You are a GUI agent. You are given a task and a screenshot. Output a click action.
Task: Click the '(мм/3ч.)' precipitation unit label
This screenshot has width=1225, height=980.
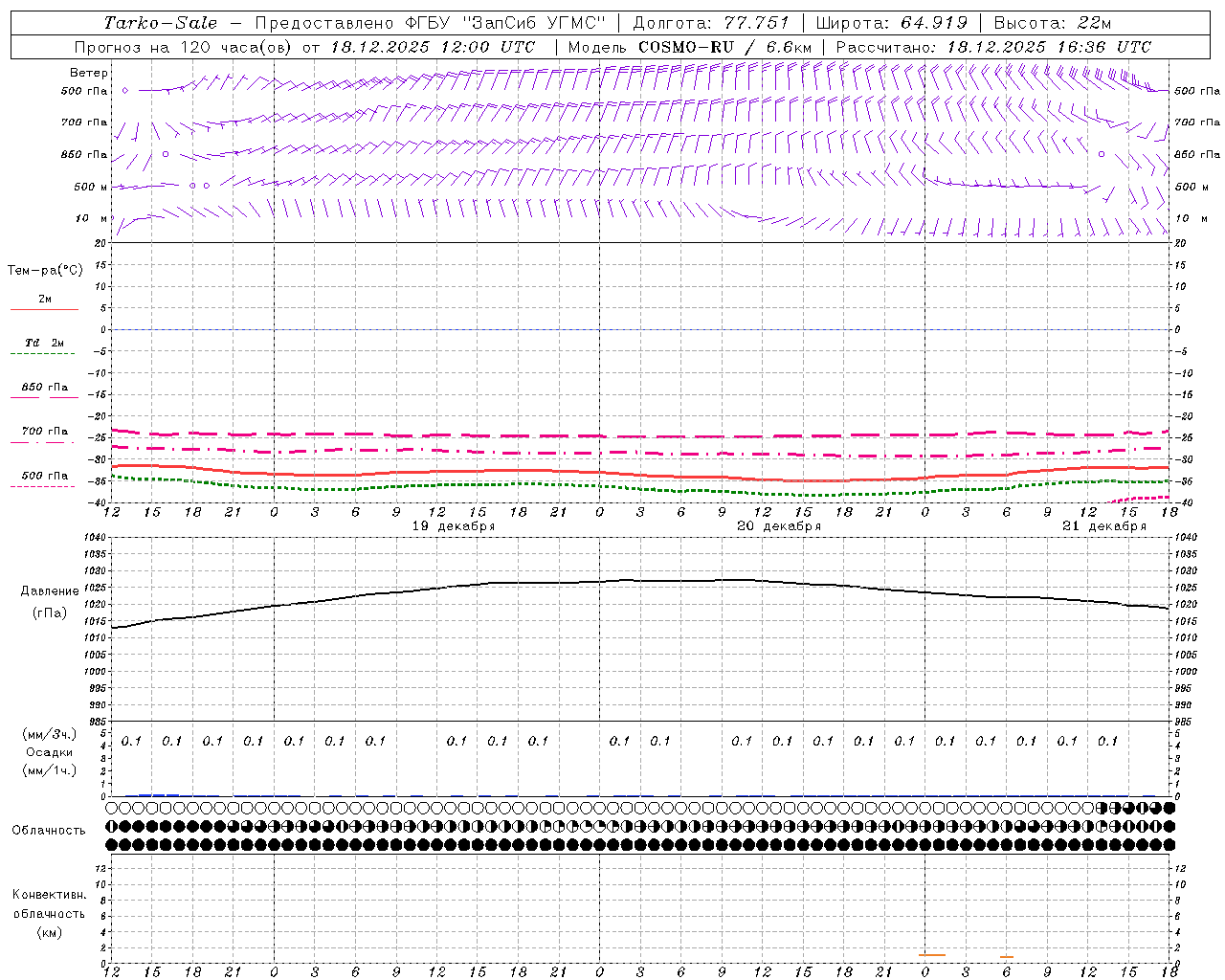point(50,734)
